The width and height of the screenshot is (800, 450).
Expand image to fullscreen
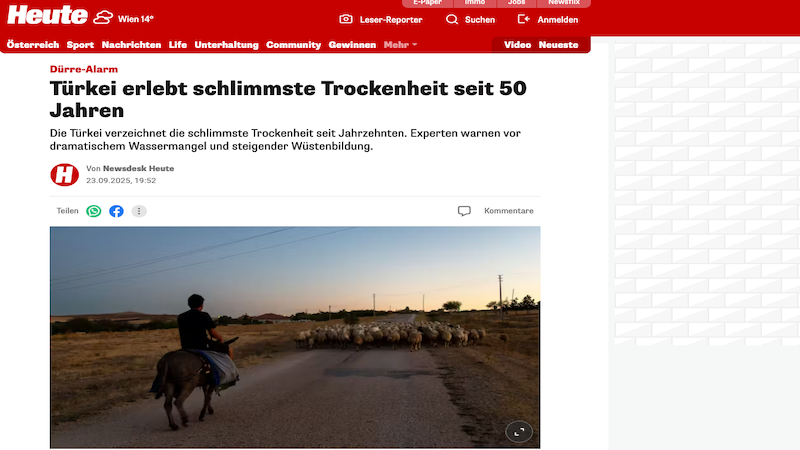click(519, 432)
